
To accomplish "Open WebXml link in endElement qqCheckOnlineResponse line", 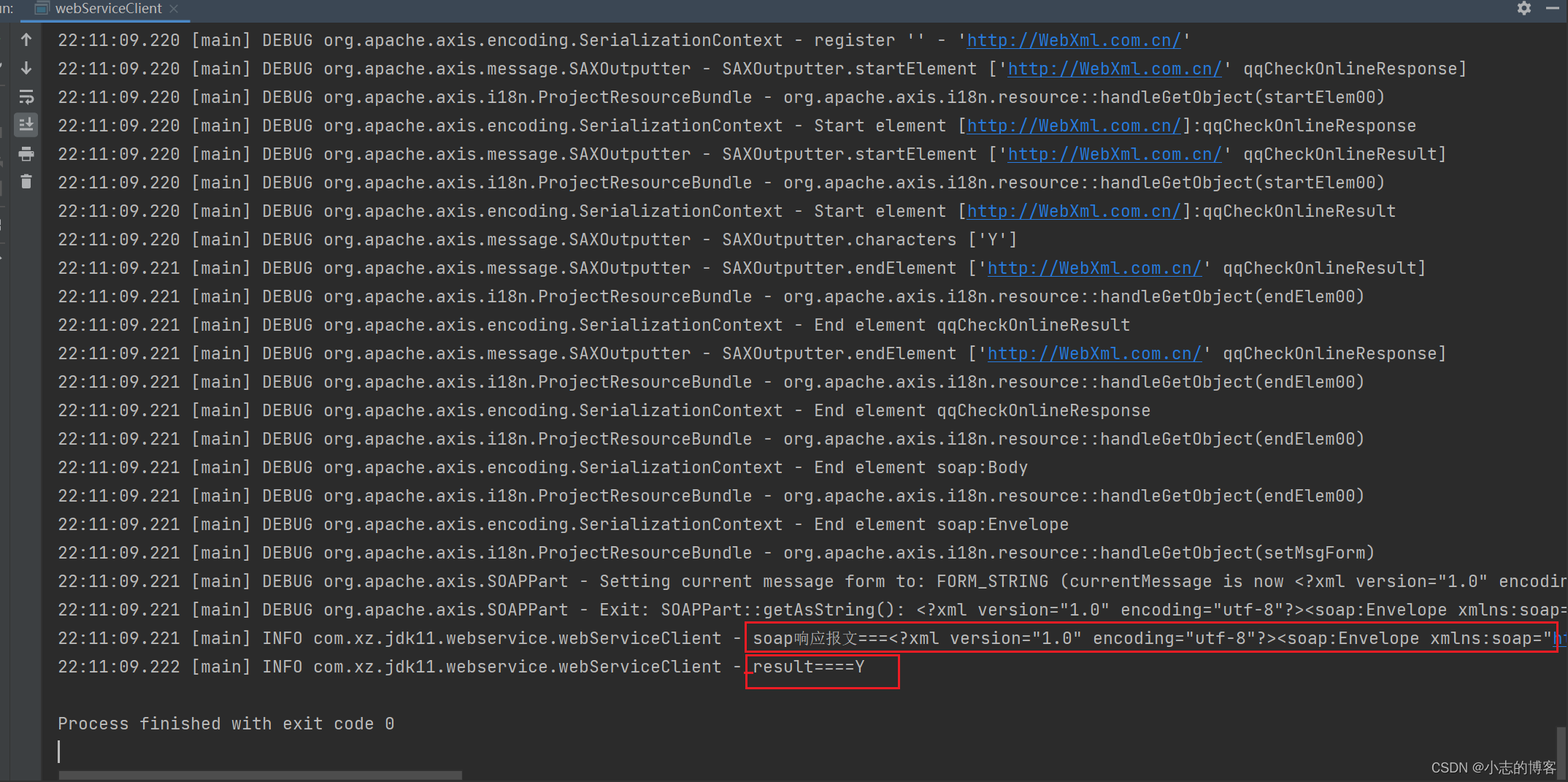I will click(x=1094, y=353).
